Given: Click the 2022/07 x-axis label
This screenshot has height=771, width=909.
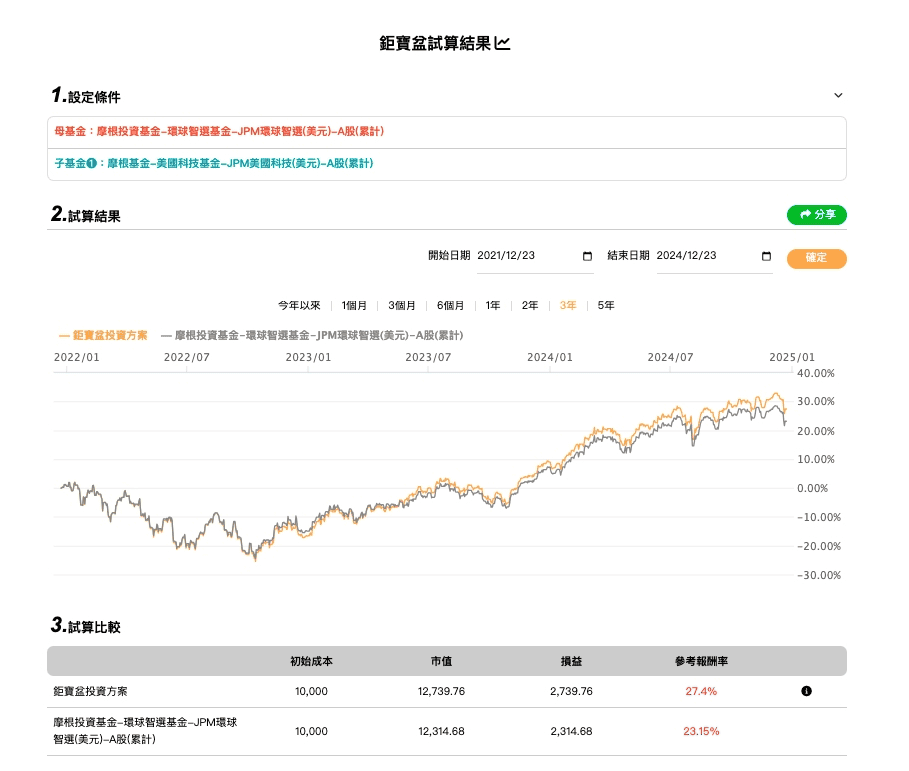Looking at the screenshot, I should [x=187, y=358].
